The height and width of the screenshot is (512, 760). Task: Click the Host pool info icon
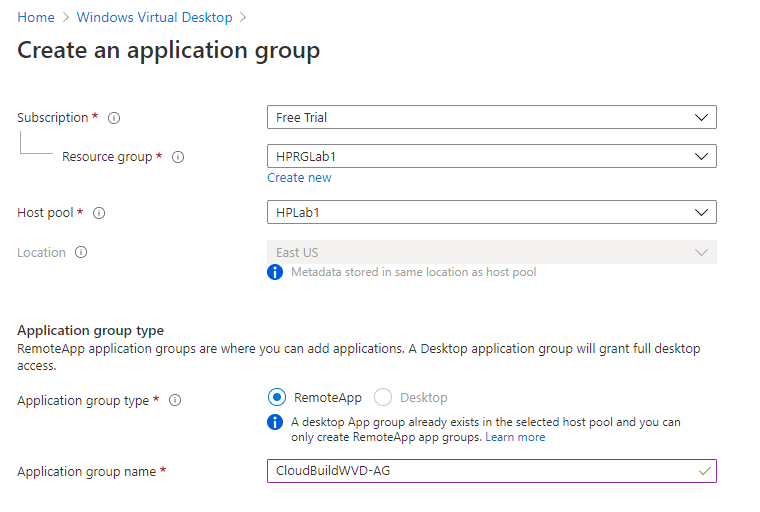click(x=99, y=213)
